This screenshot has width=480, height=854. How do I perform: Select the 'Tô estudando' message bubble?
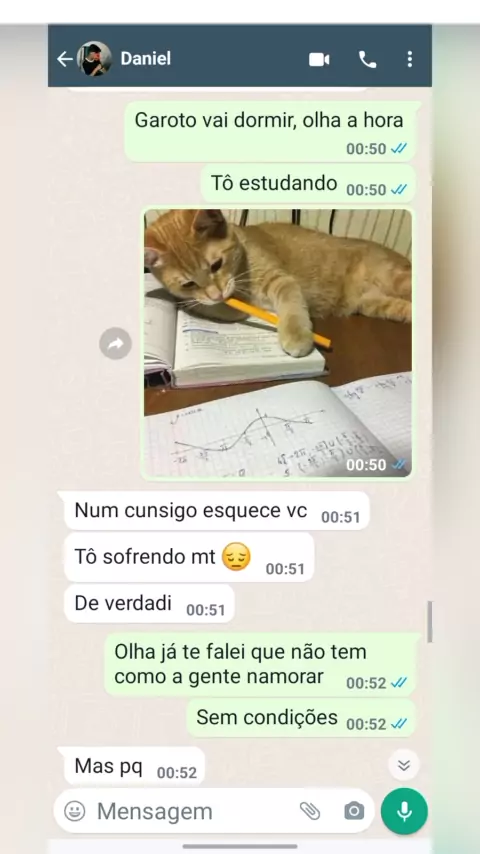308,184
